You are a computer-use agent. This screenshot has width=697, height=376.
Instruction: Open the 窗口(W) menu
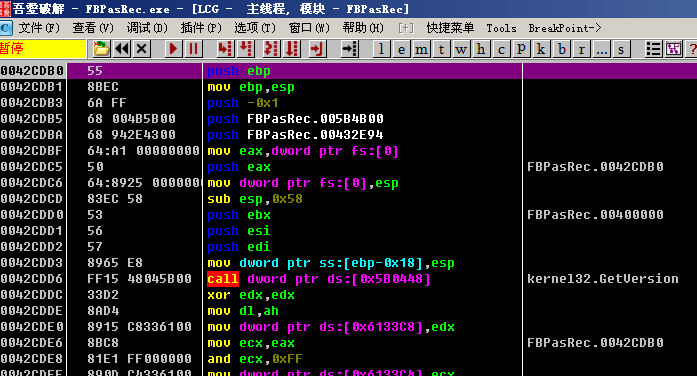coord(309,28)
